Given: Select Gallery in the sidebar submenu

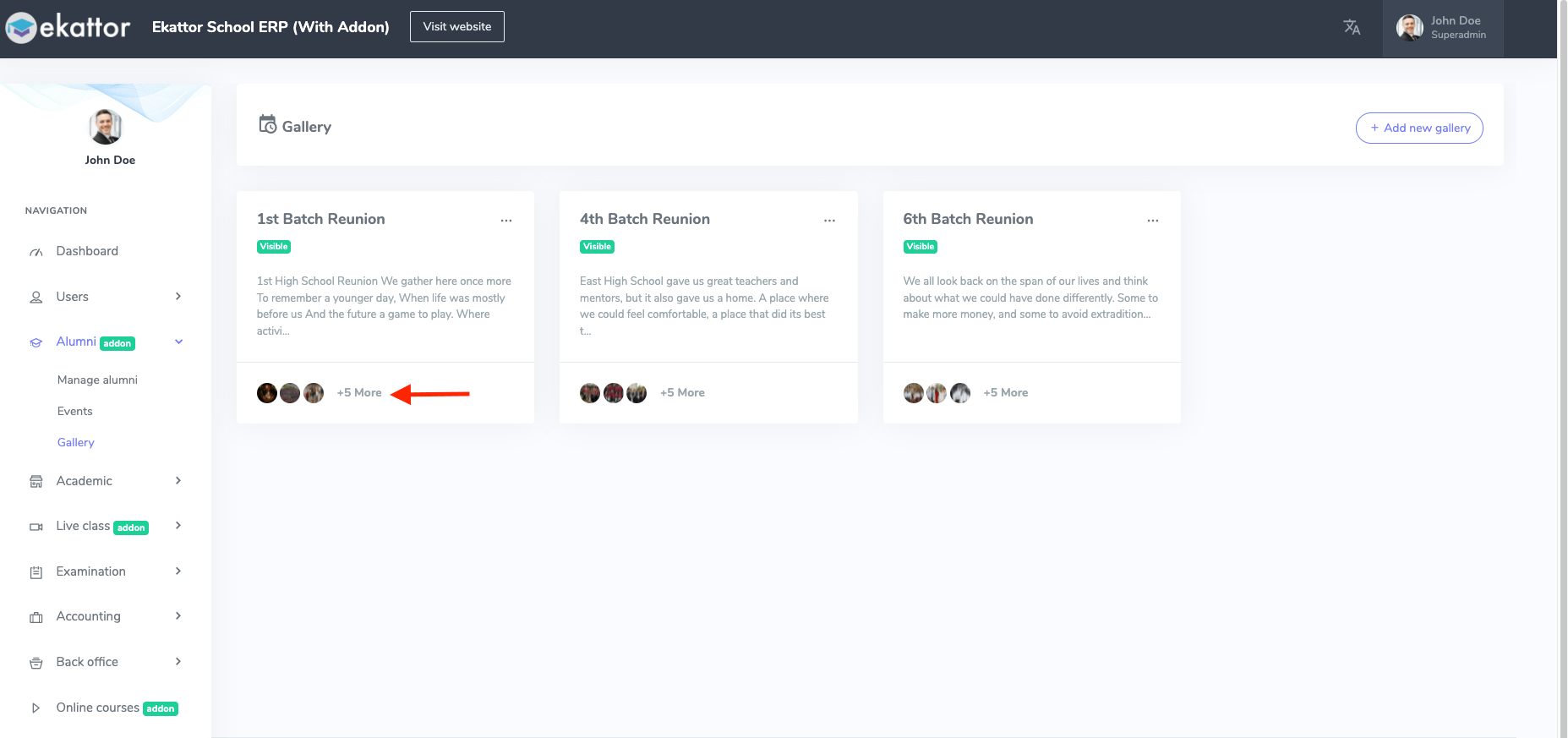Looking at the screenshot, I should pos(76,443).
